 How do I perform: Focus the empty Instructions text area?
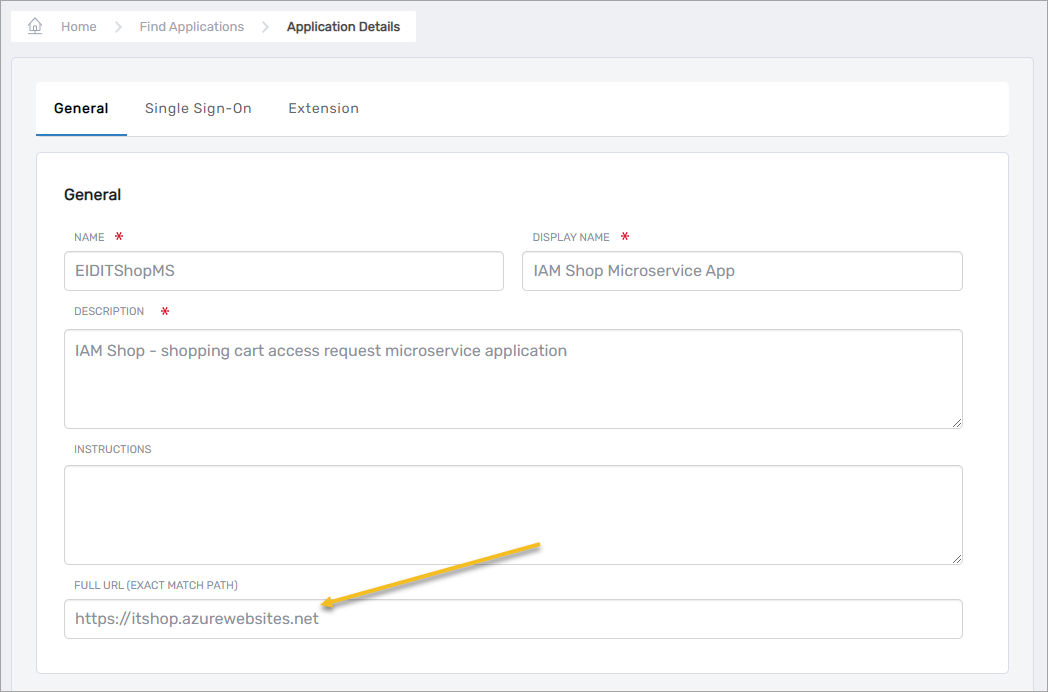512,514
